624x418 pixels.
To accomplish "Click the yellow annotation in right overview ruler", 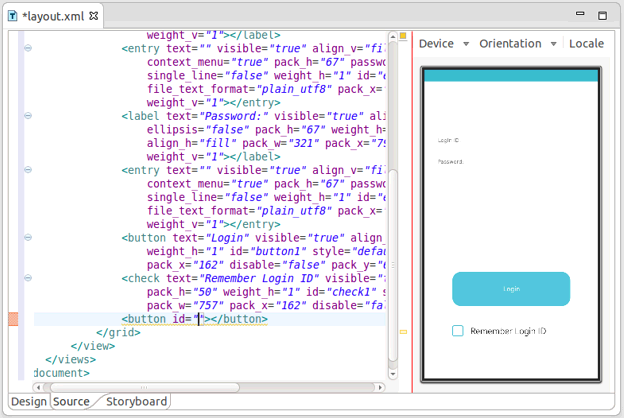I will coord(403,331).
